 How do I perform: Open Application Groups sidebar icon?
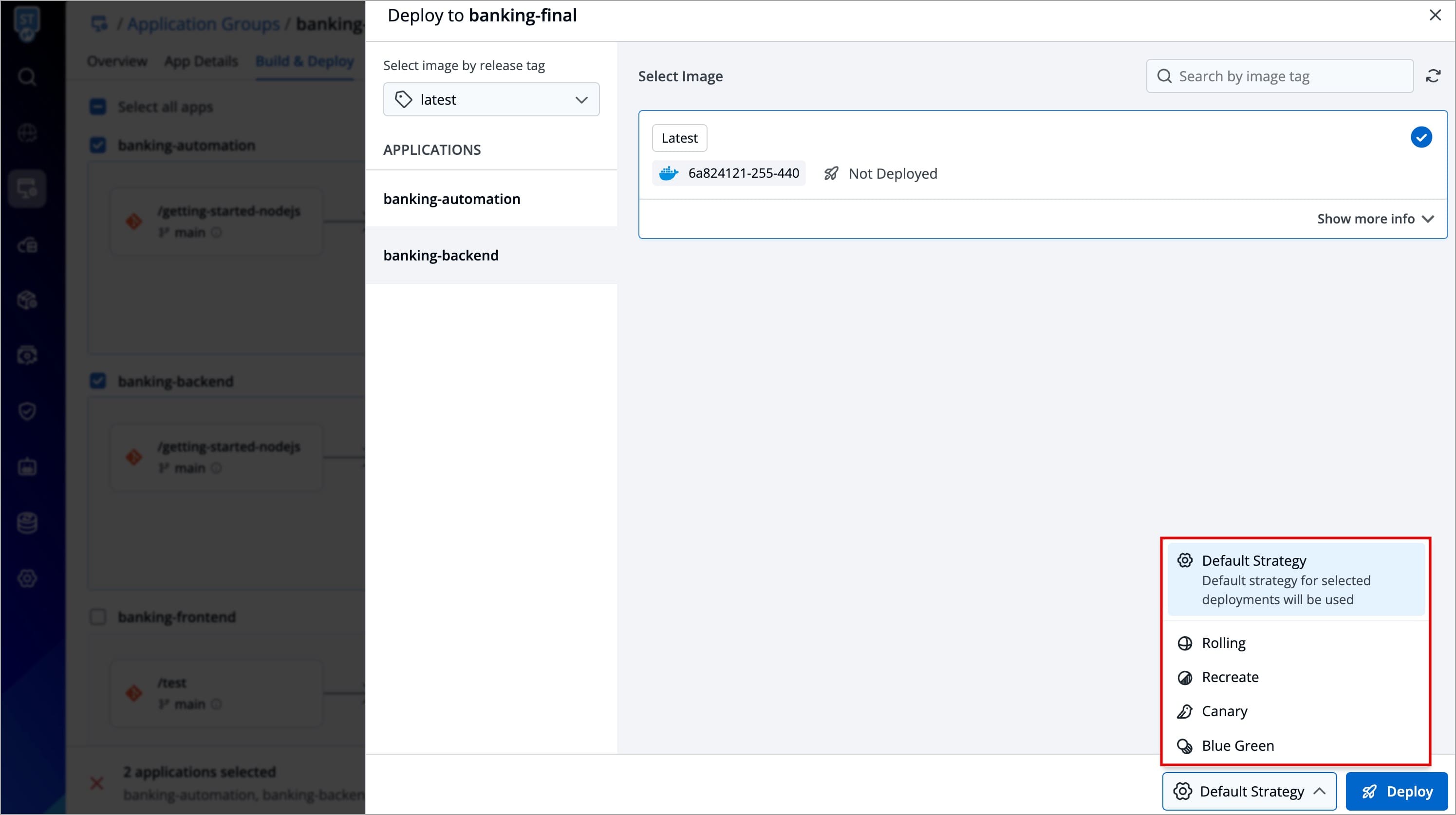pyautogui.click(x=27, y=189)
